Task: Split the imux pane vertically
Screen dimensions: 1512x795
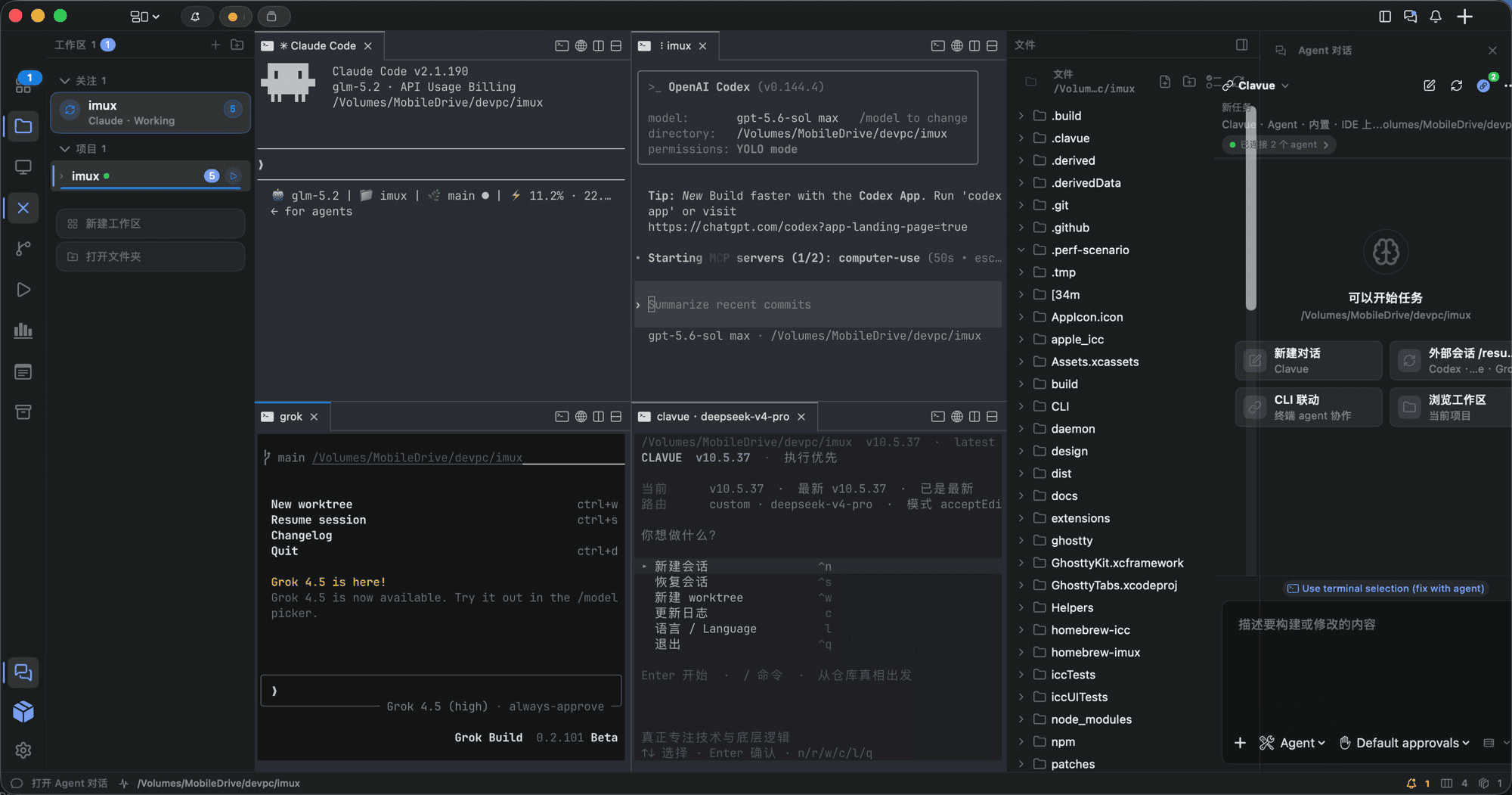Action: point(974,46)
